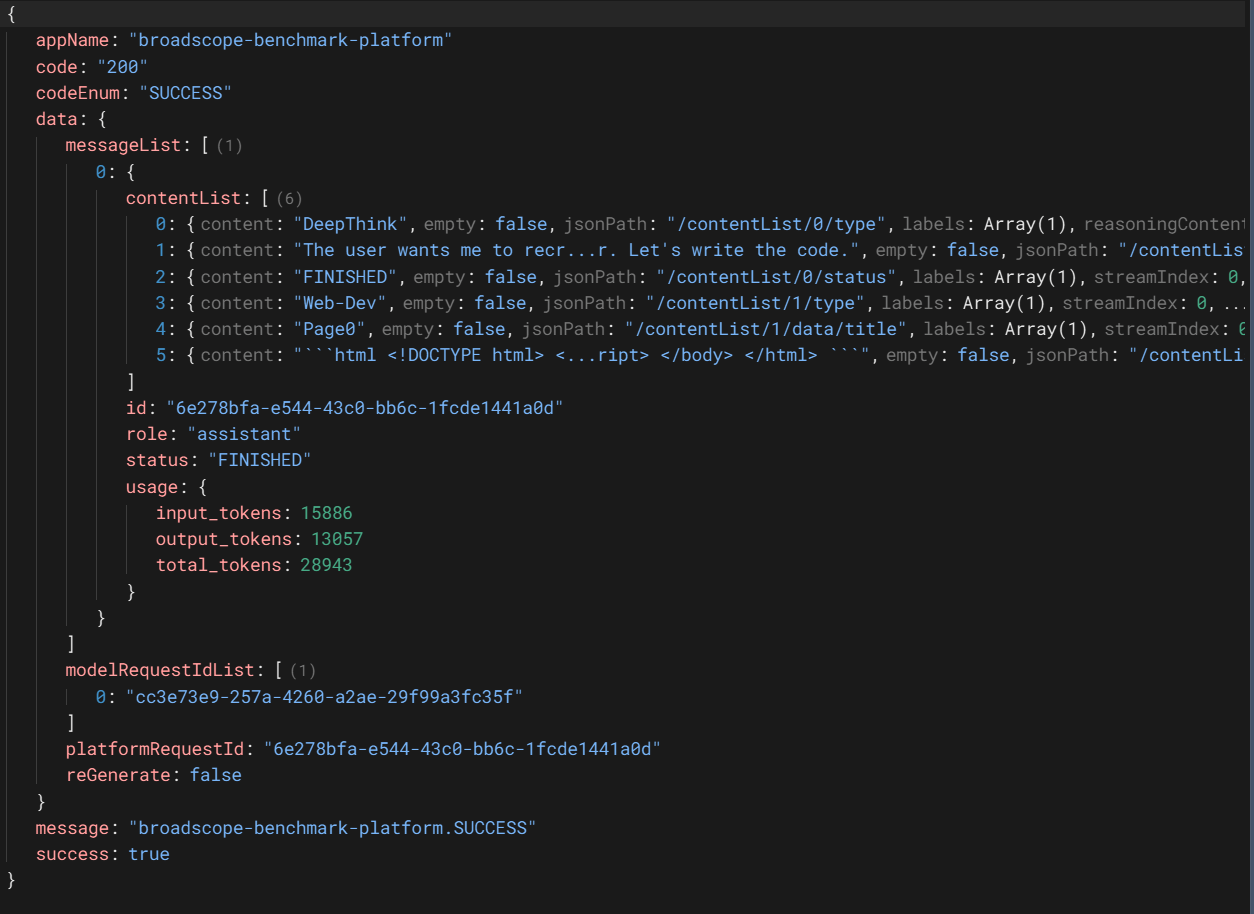The image size is (1254, 914).
Task: Click the total_tokens value 28943
Action: (x=326, y=565)
